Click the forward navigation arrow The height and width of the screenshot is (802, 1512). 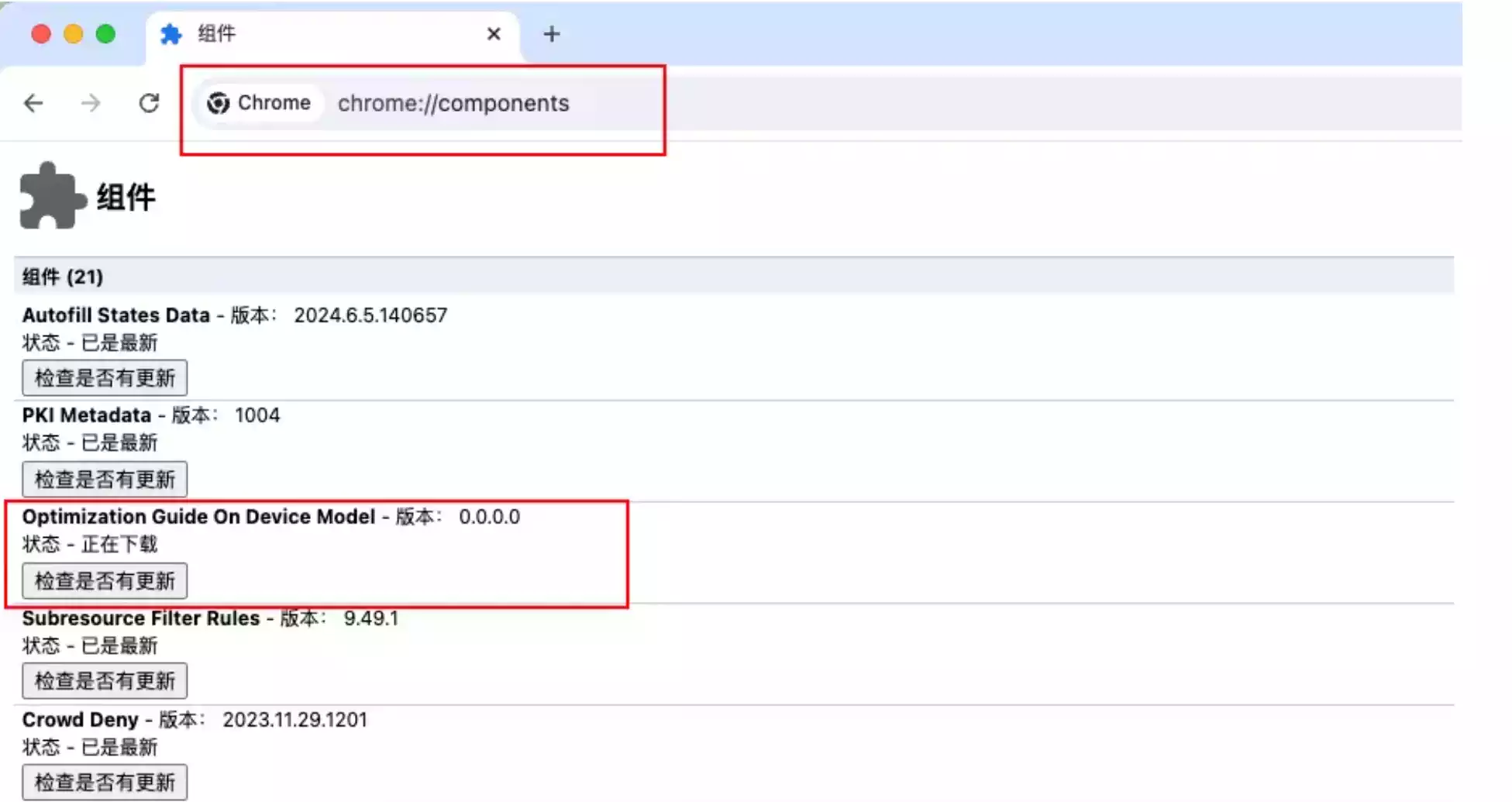click(91, 103)
